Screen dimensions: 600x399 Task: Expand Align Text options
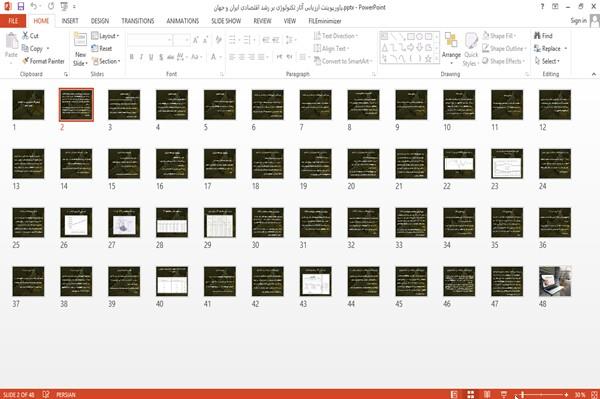coord(331,48)
